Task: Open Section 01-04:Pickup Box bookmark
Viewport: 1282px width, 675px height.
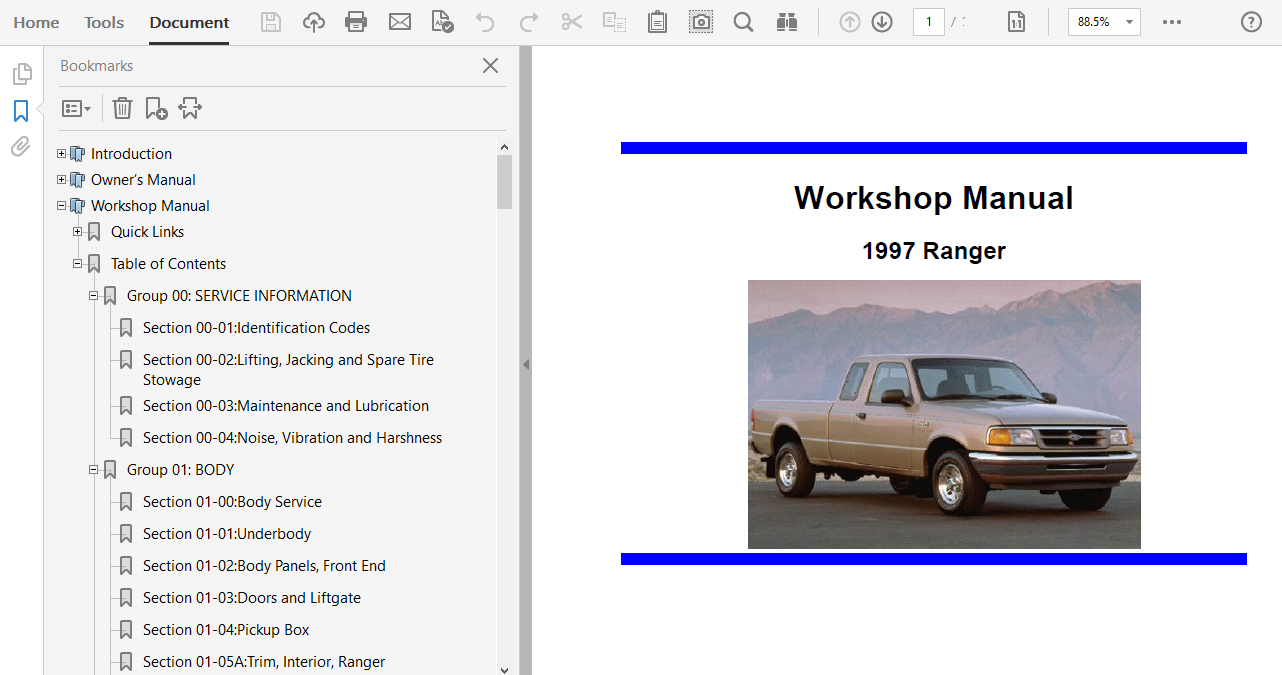Action: (x=225, y=630)
